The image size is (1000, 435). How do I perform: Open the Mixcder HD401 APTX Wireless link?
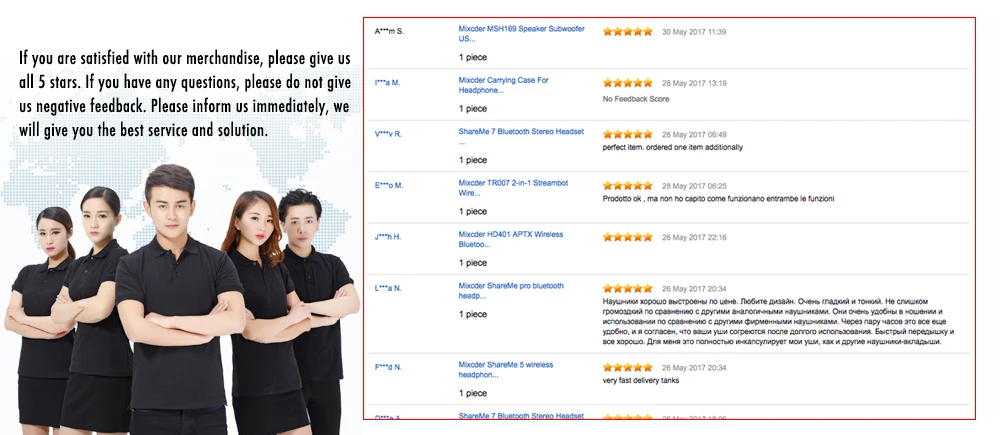511,239
